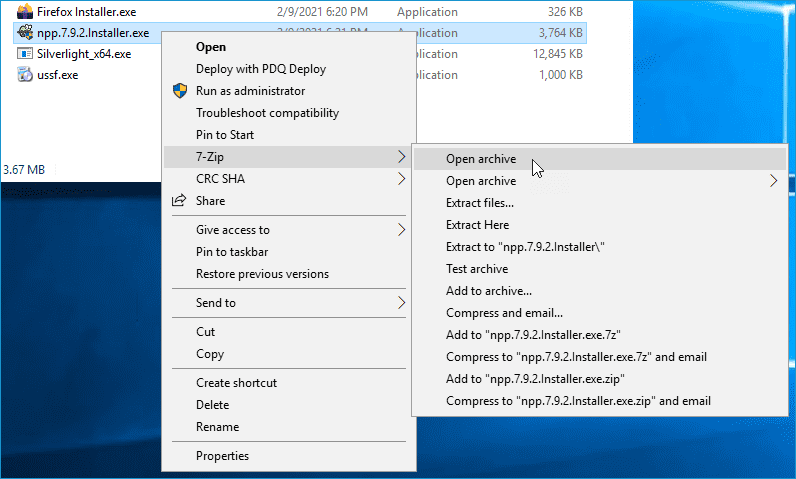Click the 326 KB size cell

tap(565, 12)
